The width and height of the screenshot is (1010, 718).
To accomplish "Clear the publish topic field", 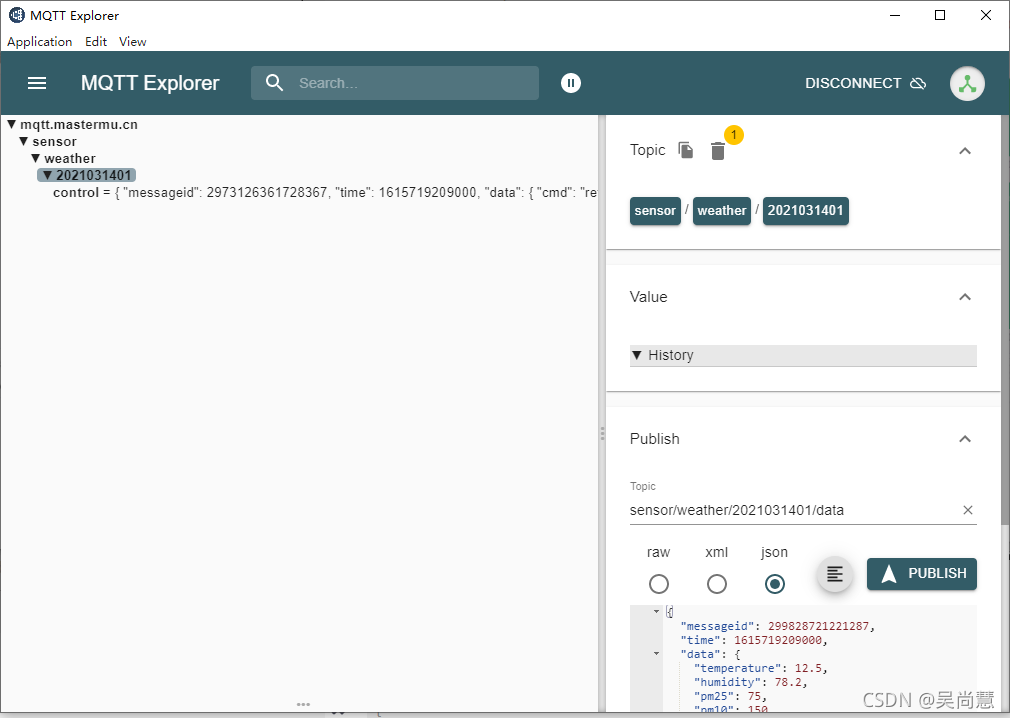I will point(967,510).
